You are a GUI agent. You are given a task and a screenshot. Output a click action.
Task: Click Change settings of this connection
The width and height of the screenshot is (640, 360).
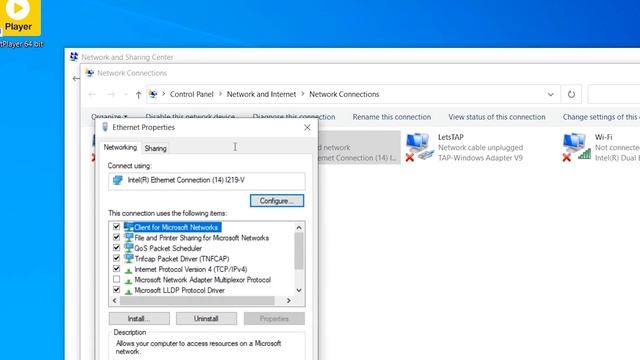[x=601, y=117]
